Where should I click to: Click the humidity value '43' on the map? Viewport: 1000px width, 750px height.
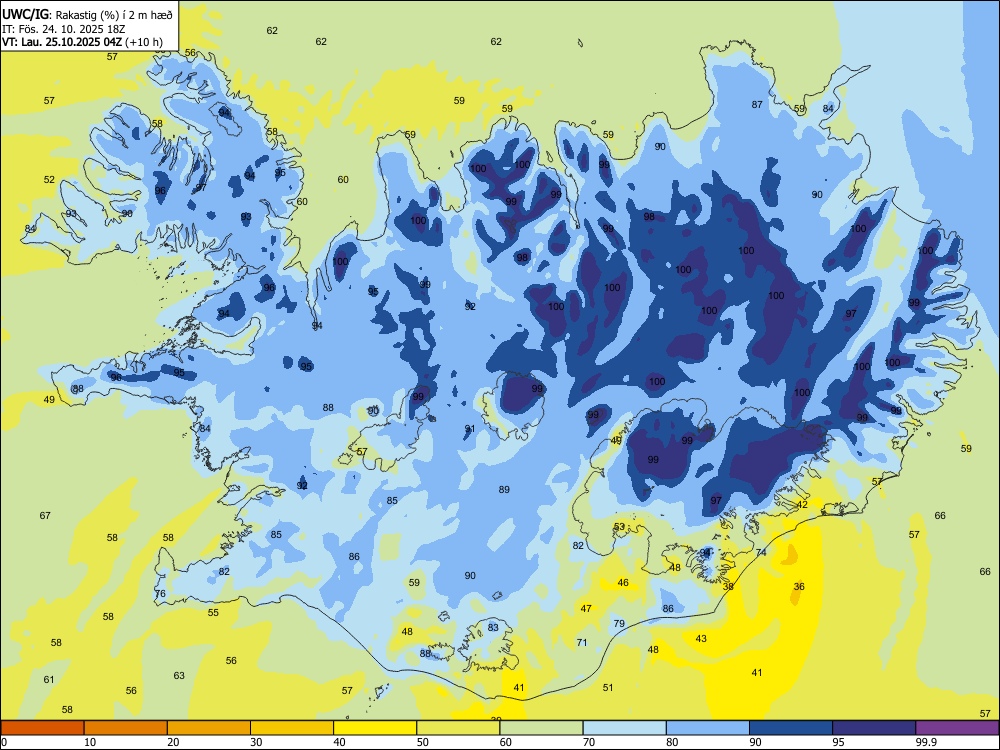(x=701, y=638)
